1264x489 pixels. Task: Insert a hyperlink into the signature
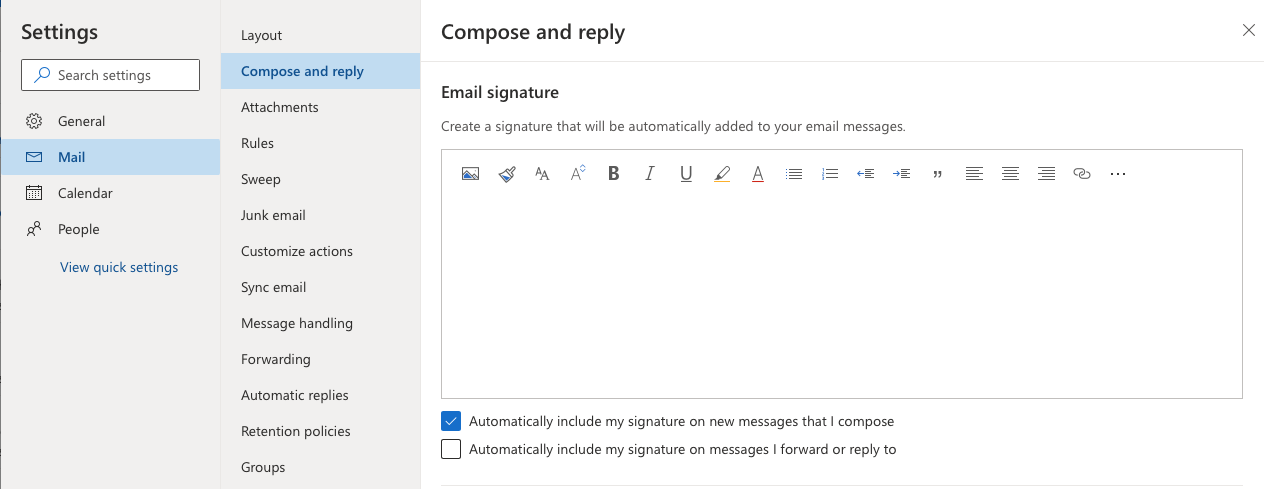(x=1081, y=174)
